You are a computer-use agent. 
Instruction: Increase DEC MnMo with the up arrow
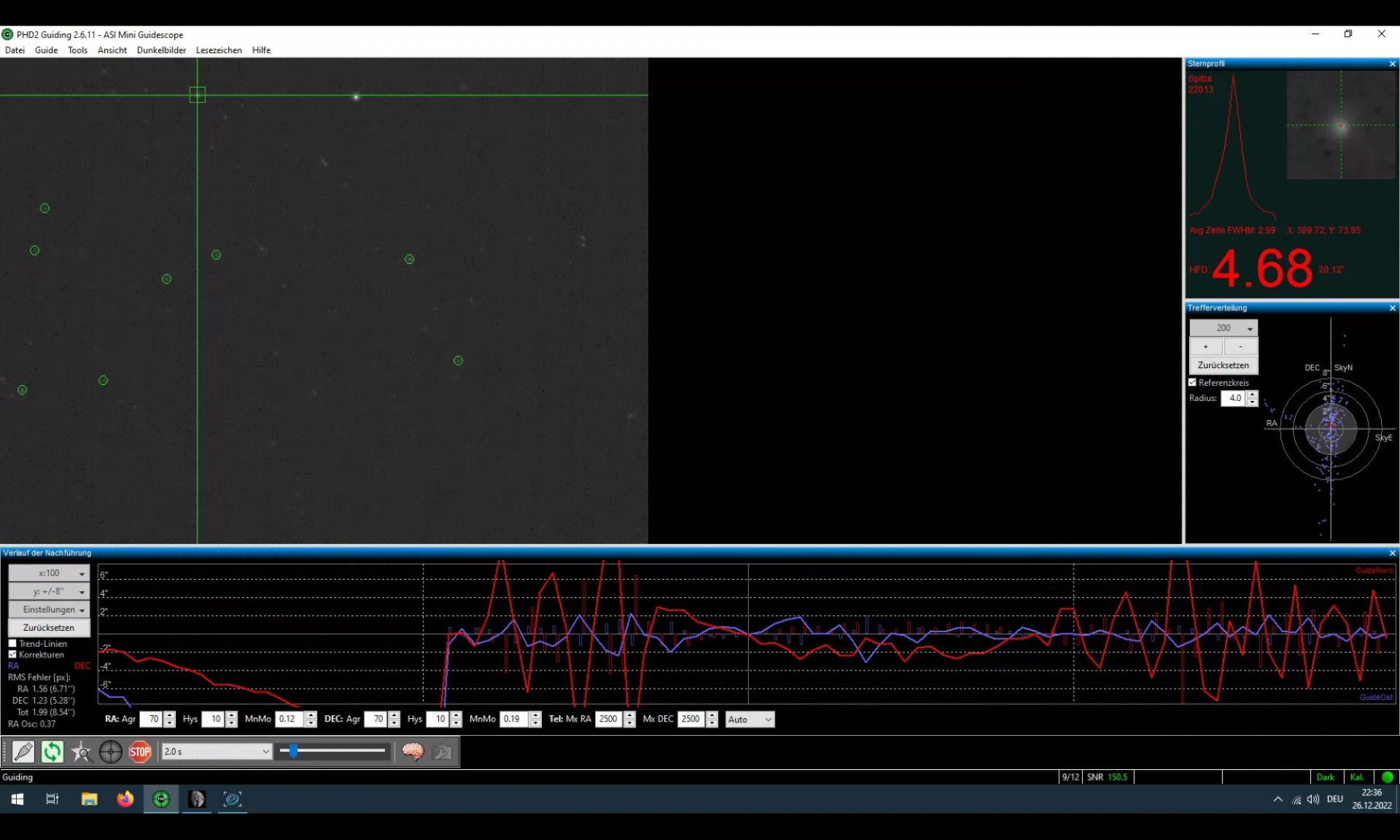point(536,715)
